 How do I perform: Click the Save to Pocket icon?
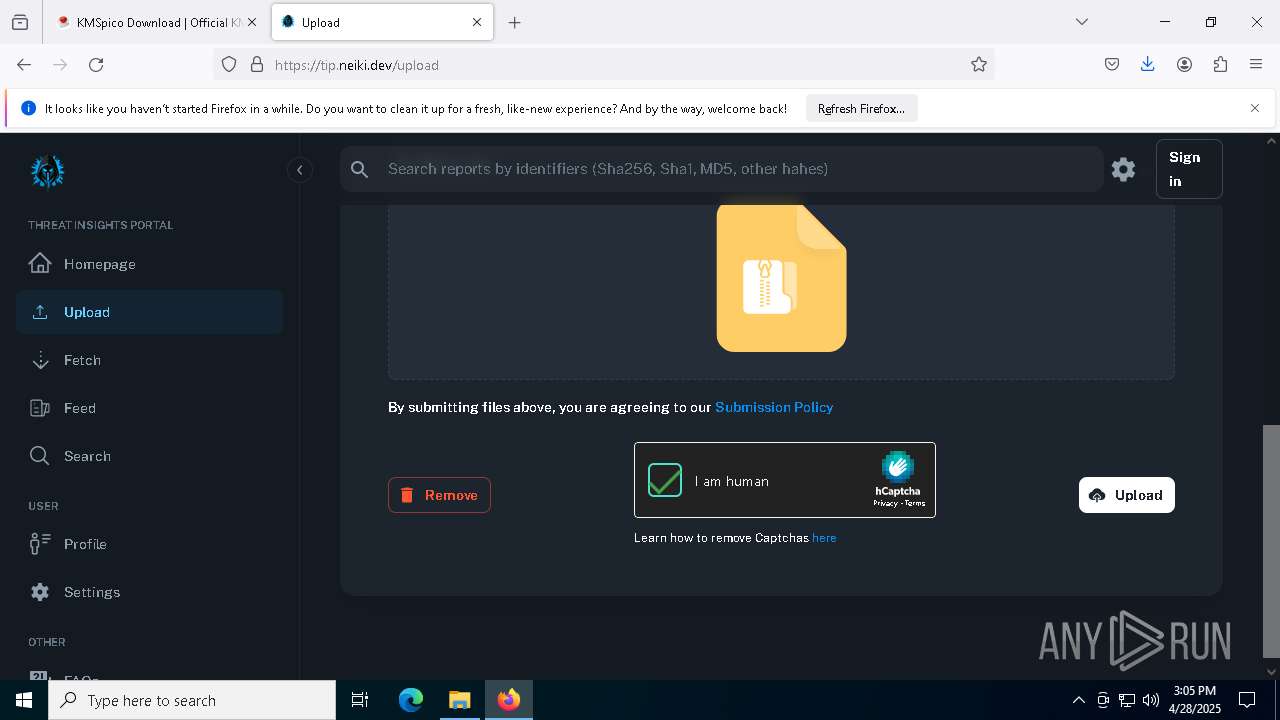click(x=1112, y=65)
